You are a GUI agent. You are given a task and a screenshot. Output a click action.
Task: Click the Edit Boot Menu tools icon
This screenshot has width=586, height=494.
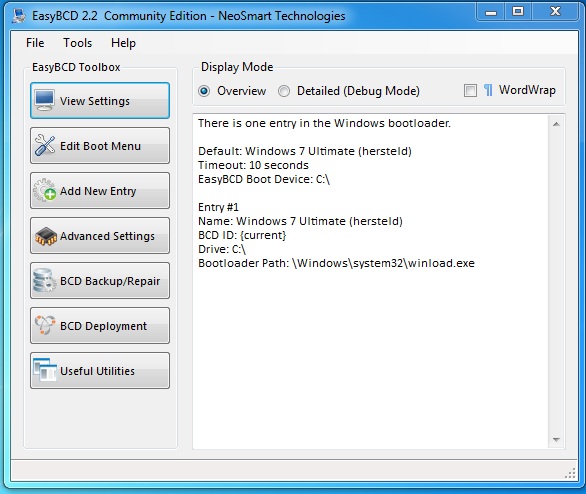click(x=44, y=145)
